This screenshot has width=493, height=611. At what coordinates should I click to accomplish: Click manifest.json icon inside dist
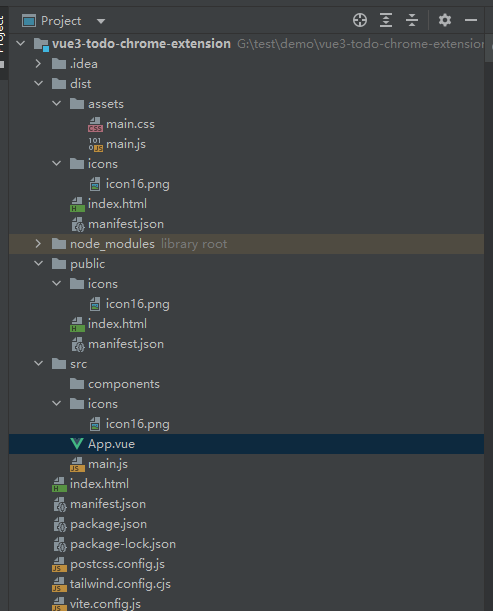tap(78, 224)
